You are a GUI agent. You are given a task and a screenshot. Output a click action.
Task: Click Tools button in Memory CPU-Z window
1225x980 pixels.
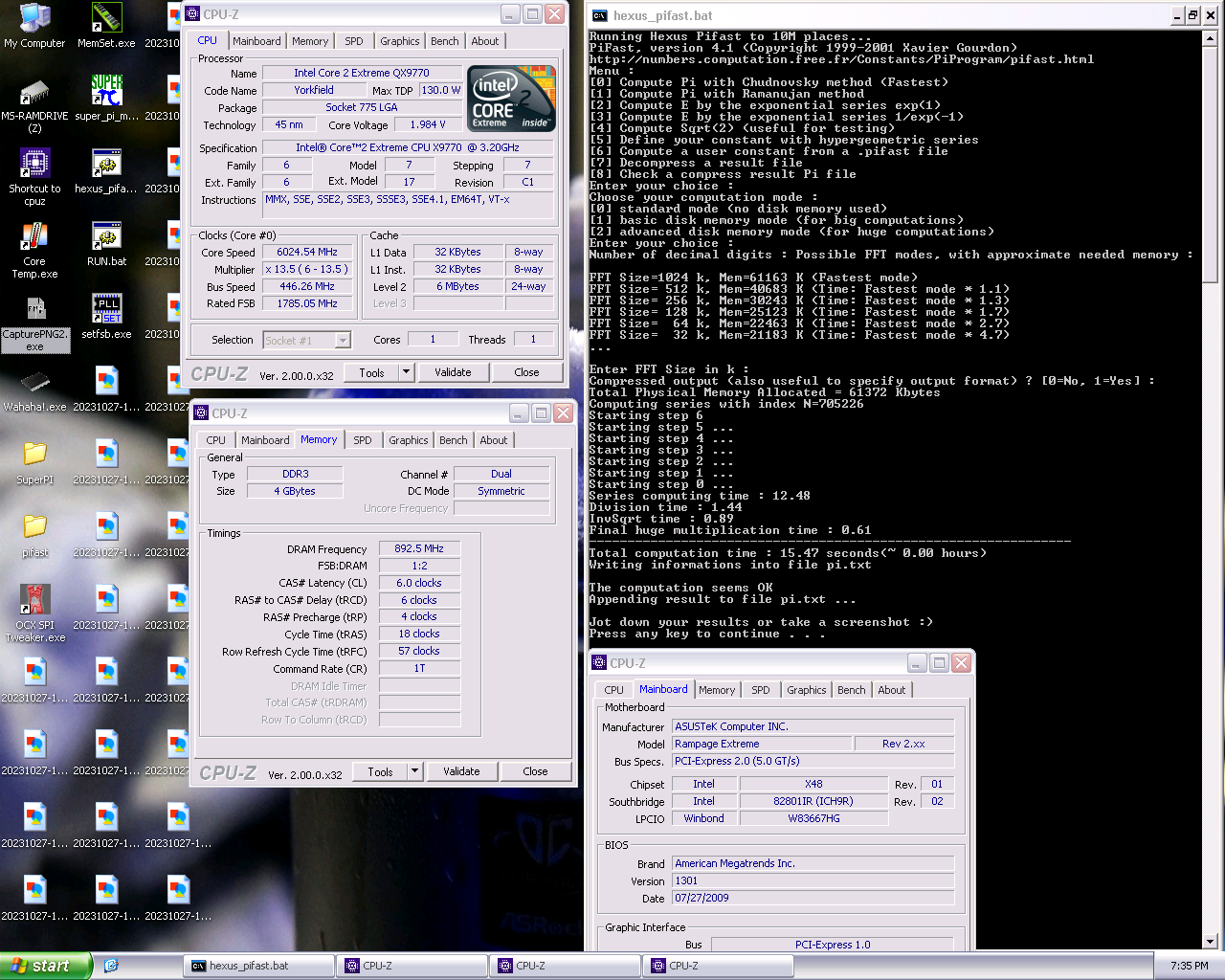[381, 771]
